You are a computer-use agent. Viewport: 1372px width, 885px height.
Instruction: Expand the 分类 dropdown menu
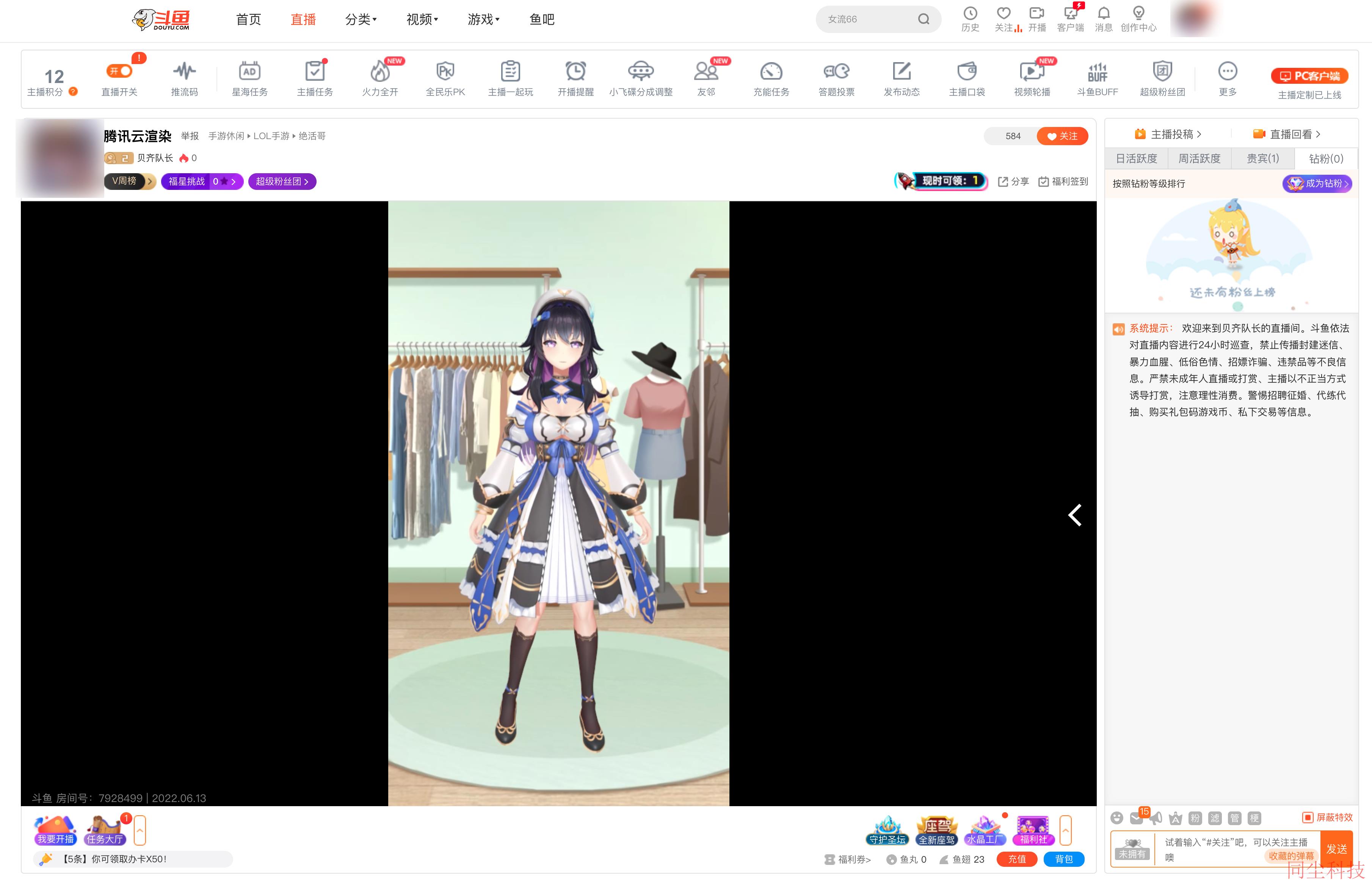361,20
